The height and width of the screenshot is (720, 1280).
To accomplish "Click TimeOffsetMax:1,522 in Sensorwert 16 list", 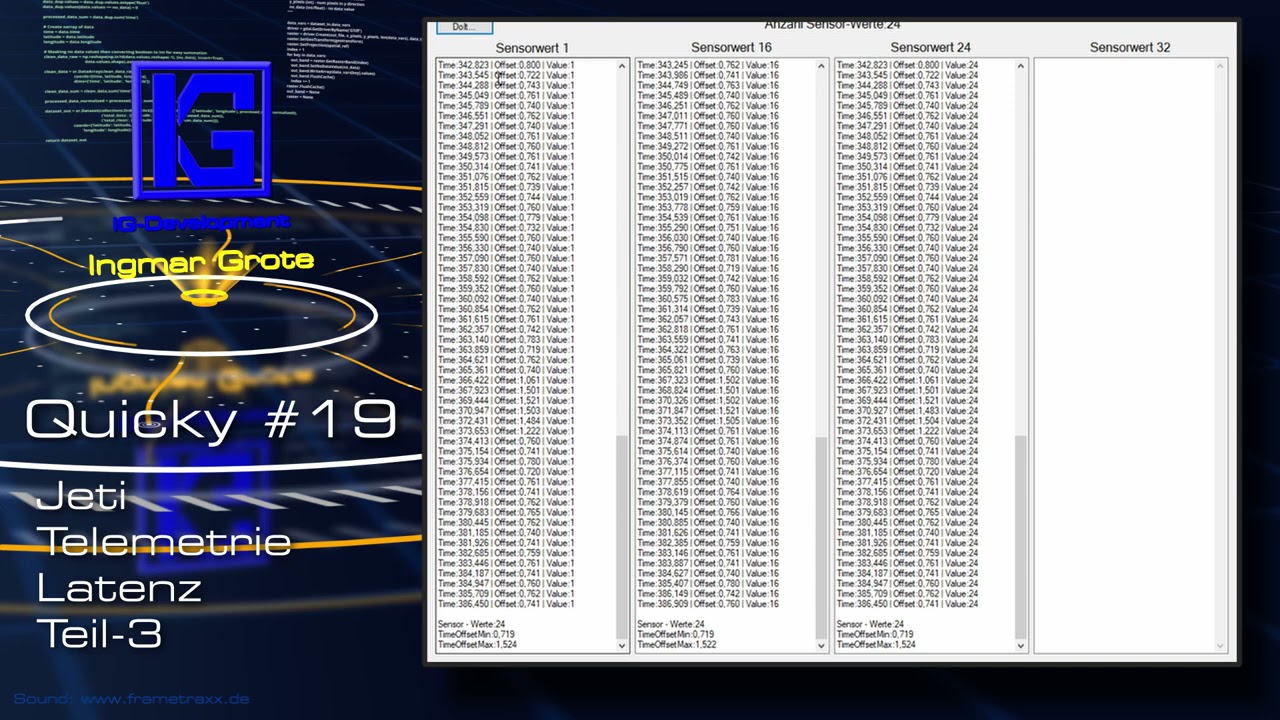I will pos(677,645).
